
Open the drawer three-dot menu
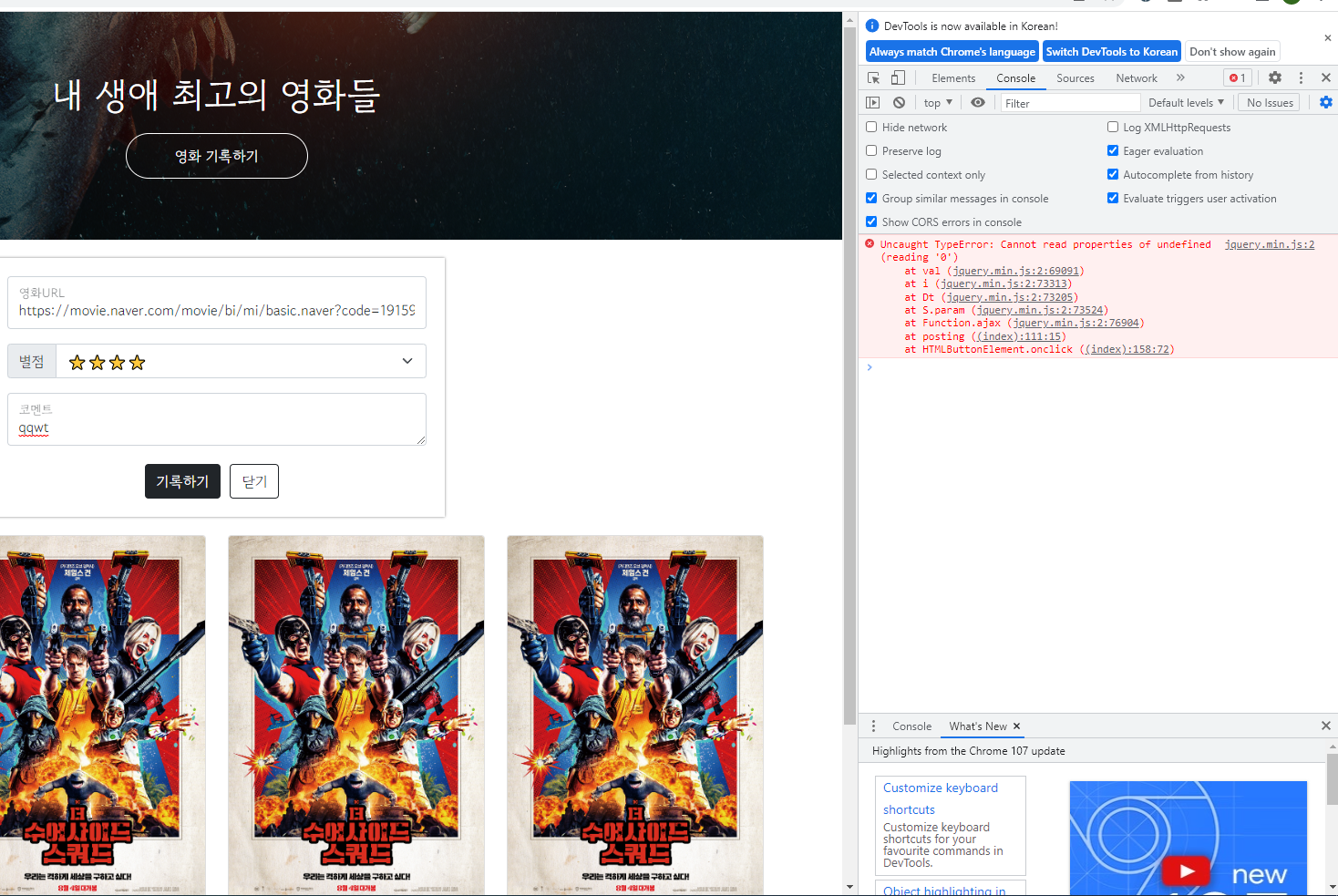pyautogui.click(x=873, y=726)
